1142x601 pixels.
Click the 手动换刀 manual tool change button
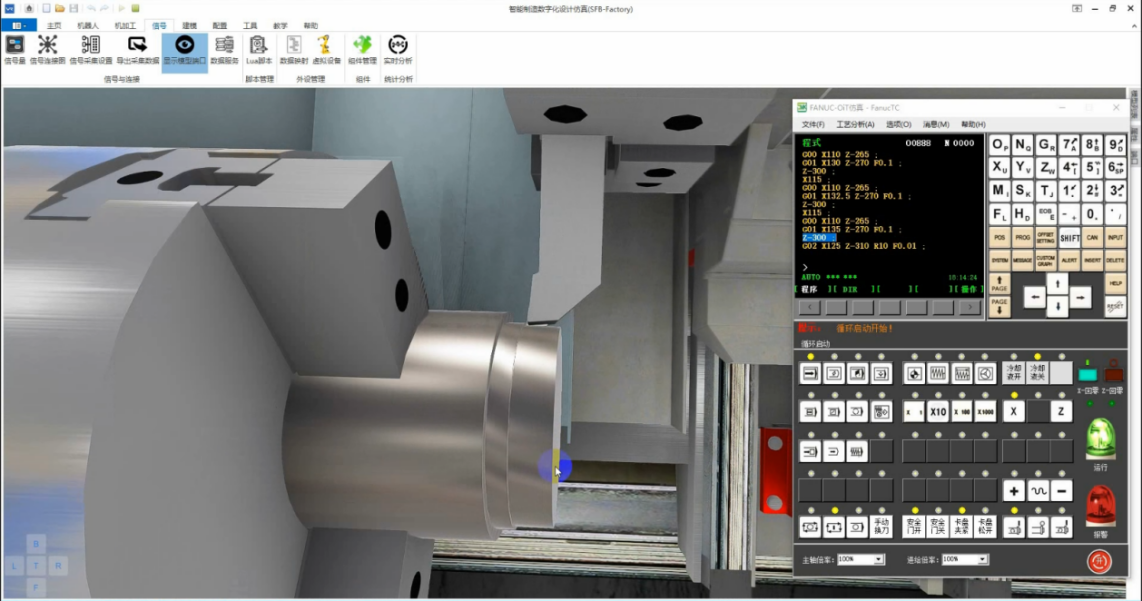pos(881,526)
